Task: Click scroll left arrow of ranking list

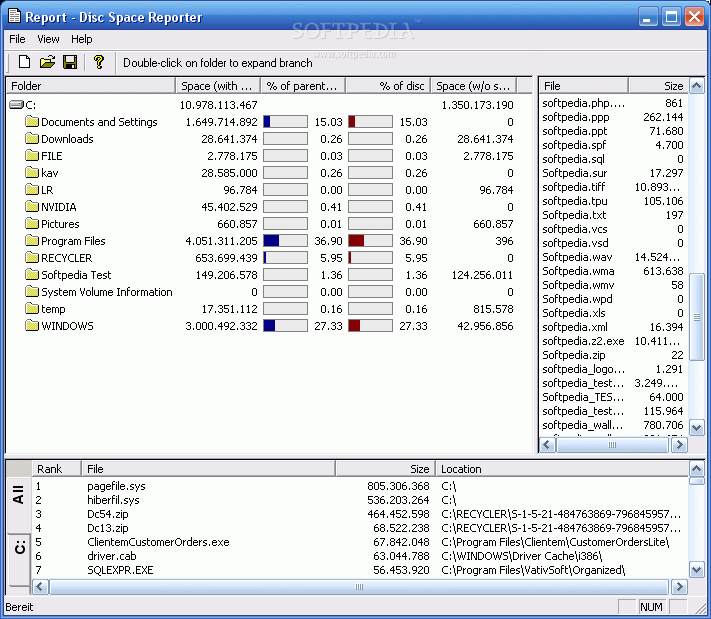Action: [40, 587]
